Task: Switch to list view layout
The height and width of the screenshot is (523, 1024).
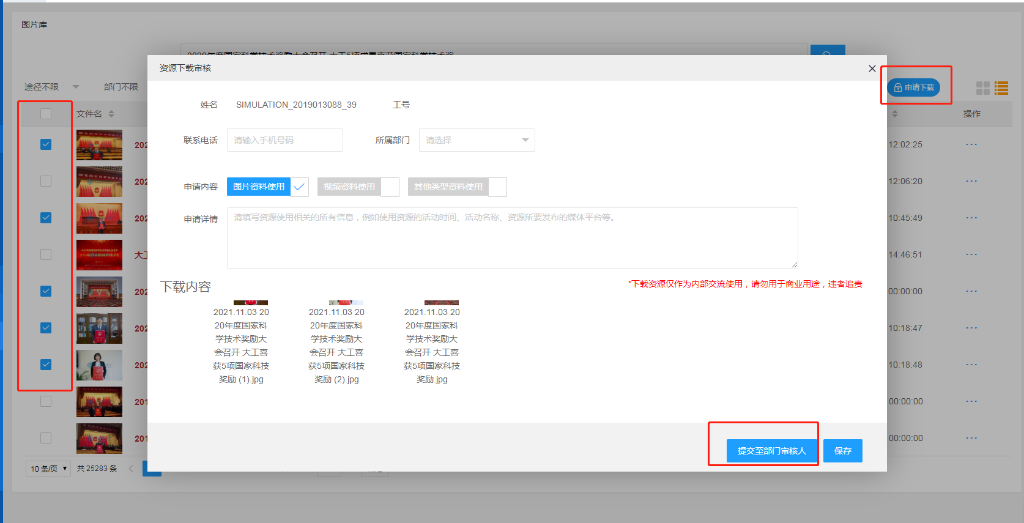Action: pos(1001,88)
